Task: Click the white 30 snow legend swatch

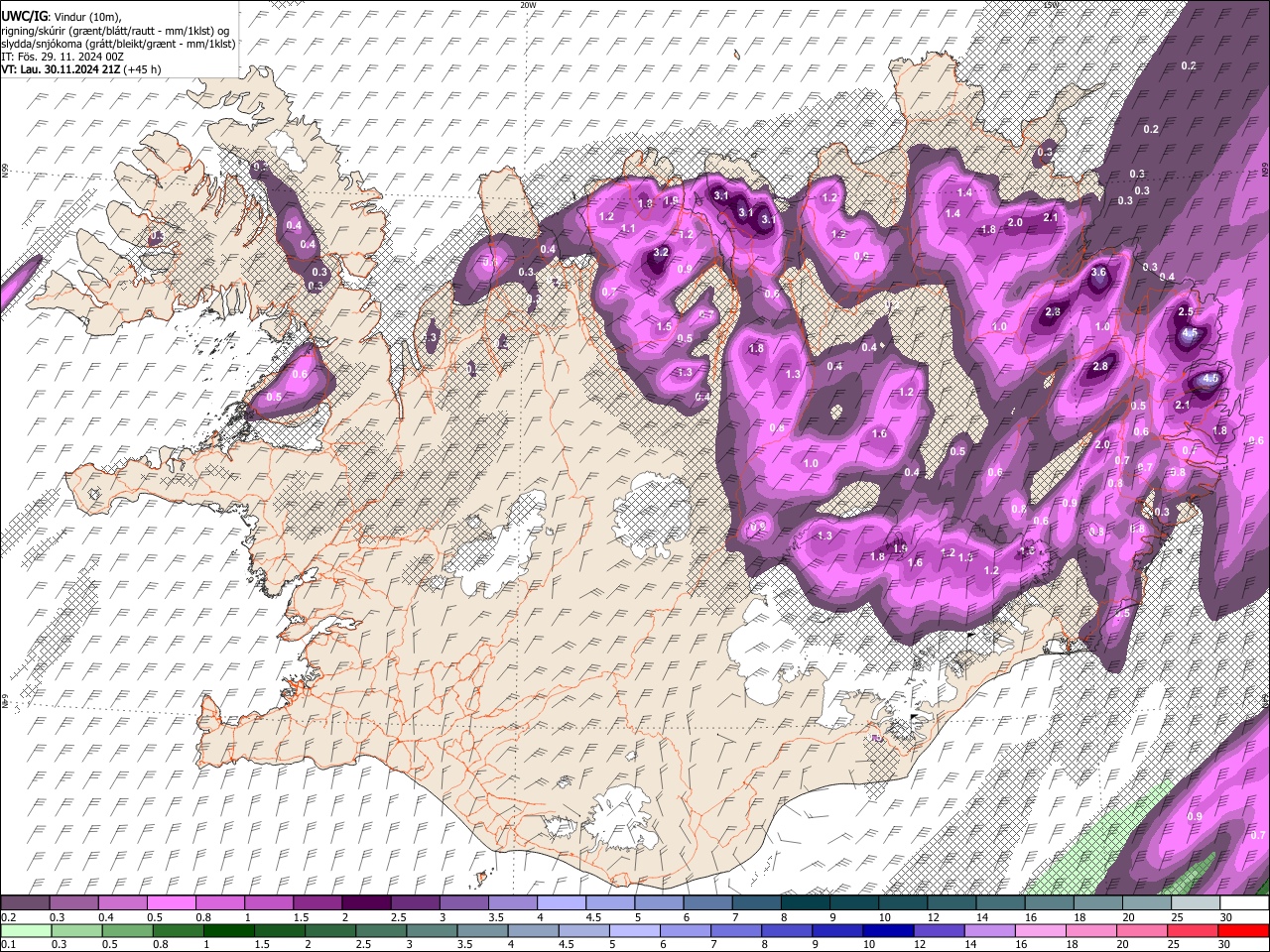Action: pos(1244,903)
